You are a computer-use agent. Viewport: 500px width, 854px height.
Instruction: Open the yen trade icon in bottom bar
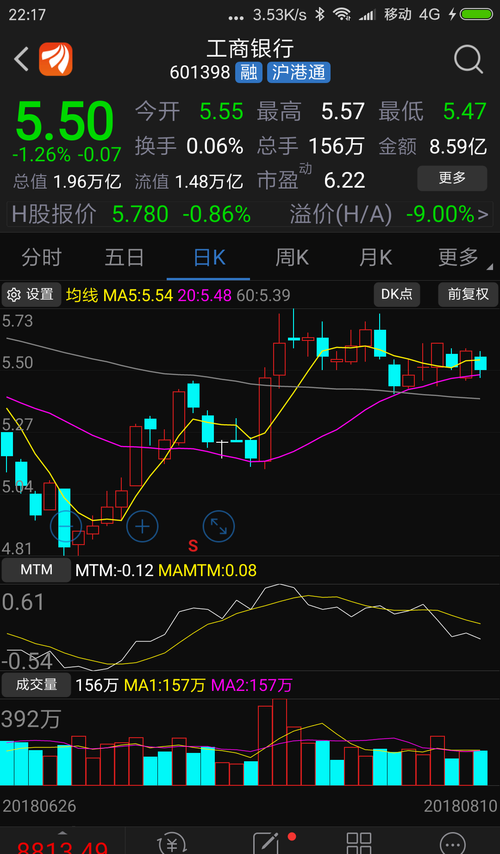coord(172,843)
